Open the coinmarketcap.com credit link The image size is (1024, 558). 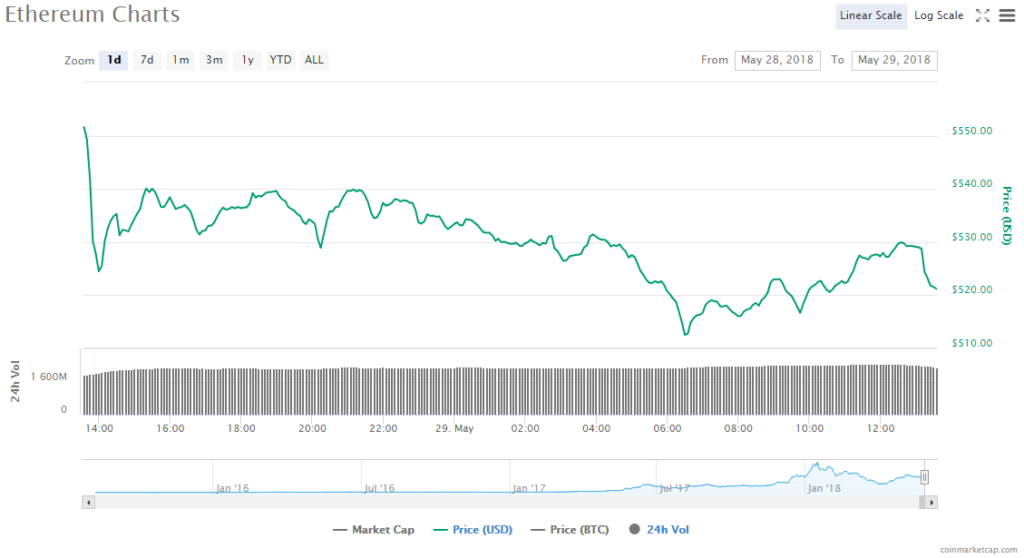[x=978, y=550]
